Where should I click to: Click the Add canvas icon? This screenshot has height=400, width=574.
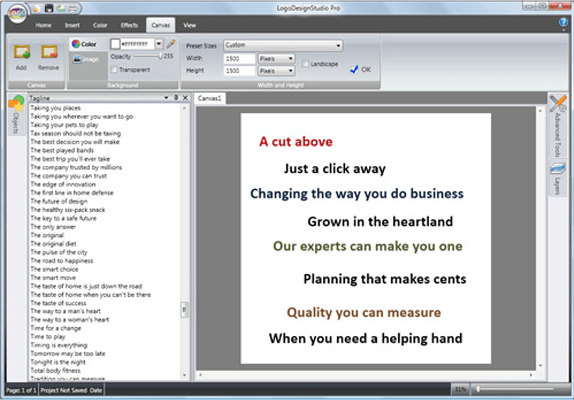22,52
